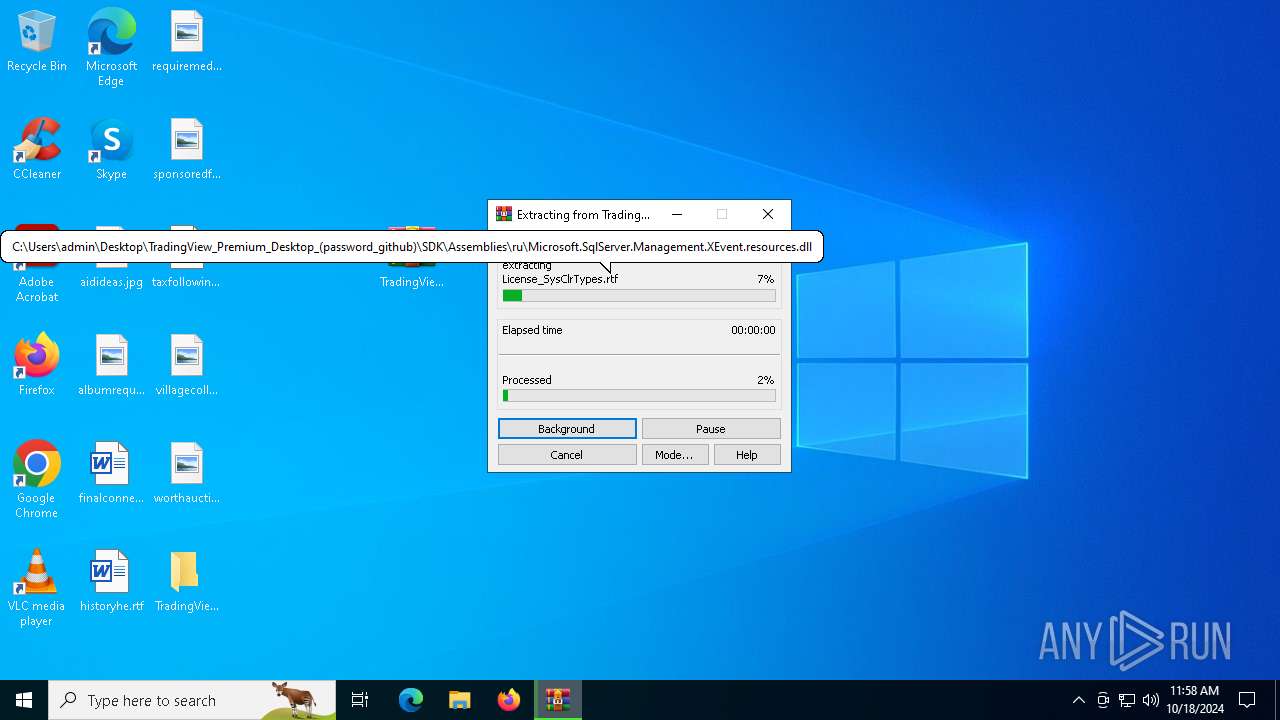Viewport: 1280px width, 720px height.
Task: Open the Windows Start menu
Action: click(24, 700)
